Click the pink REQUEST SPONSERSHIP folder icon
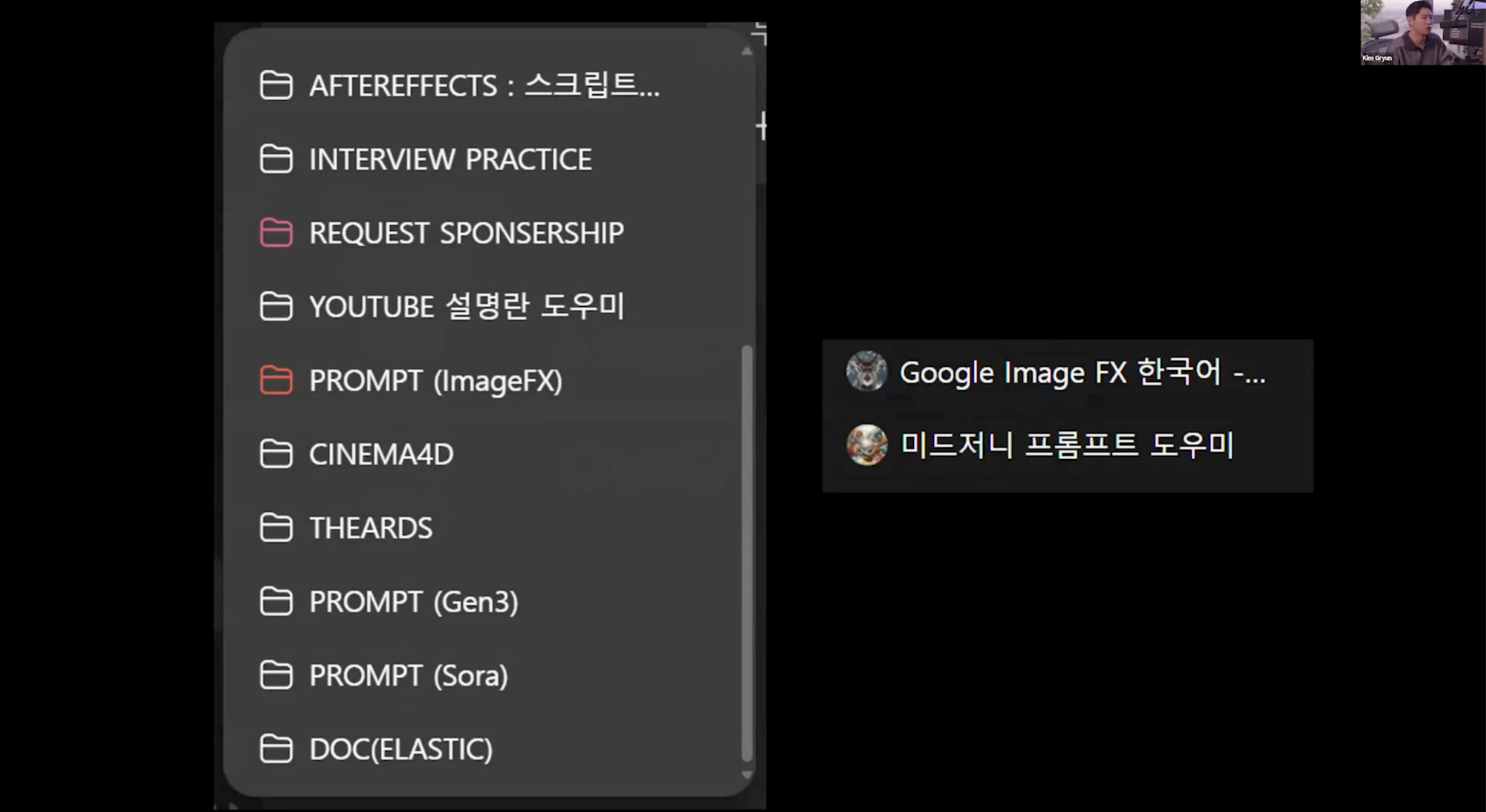Image resolution: width=1486 pixels, height=812 pixels. pos(276,233)
